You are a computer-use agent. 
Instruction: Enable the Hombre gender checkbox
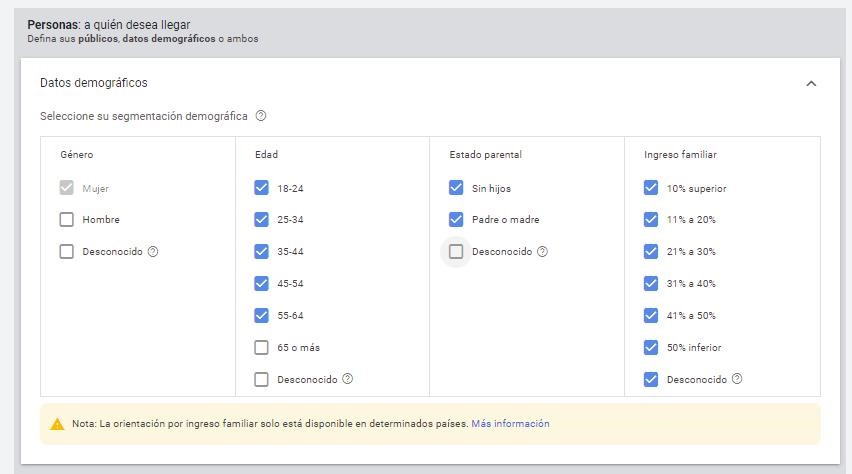pos(67,220)
